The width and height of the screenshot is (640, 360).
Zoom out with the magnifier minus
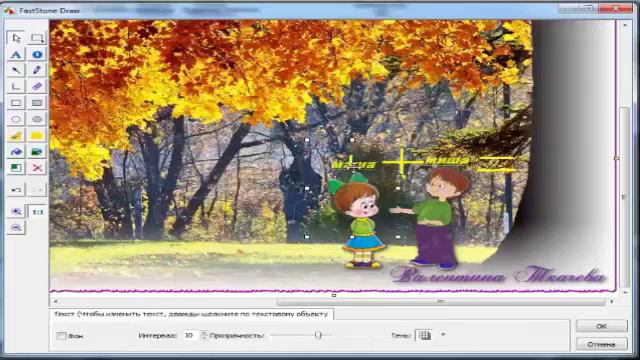[x=16, y=228]
